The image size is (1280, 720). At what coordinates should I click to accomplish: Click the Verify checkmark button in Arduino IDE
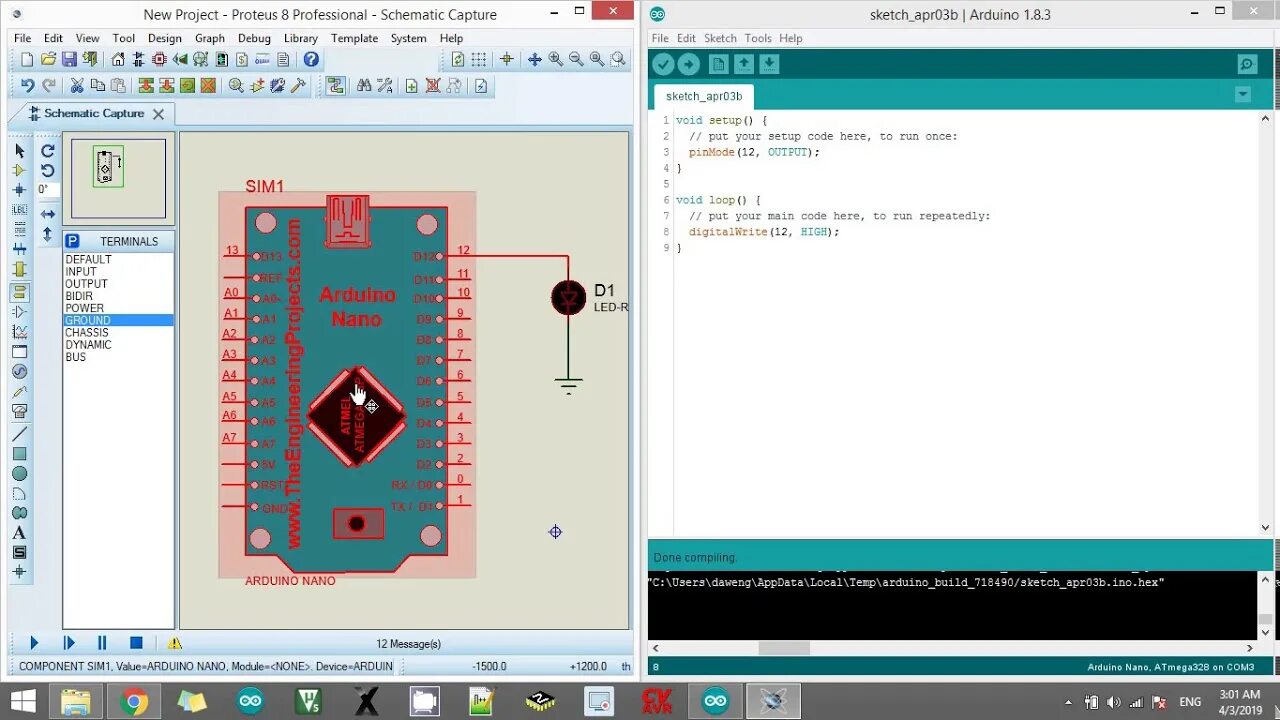[x=664, y=64]
